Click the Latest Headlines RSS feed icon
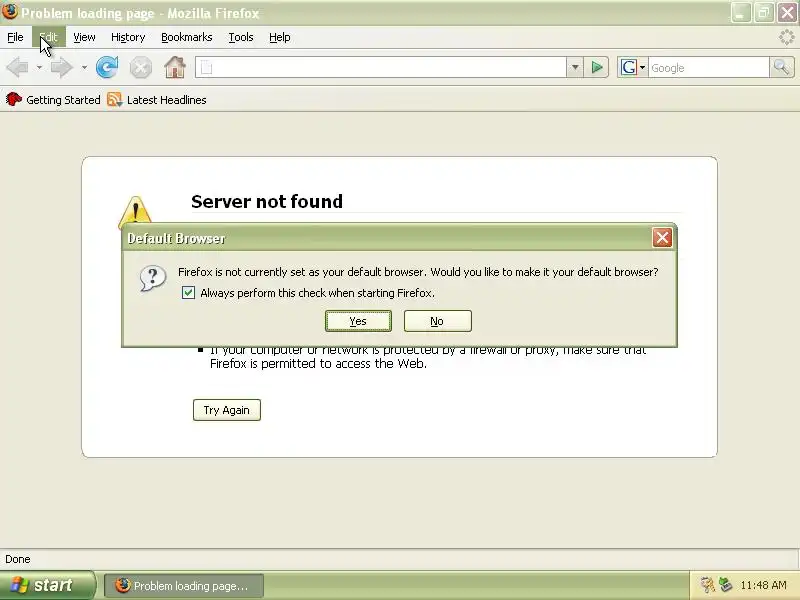The image size is (800, 600). click(114, 99)
